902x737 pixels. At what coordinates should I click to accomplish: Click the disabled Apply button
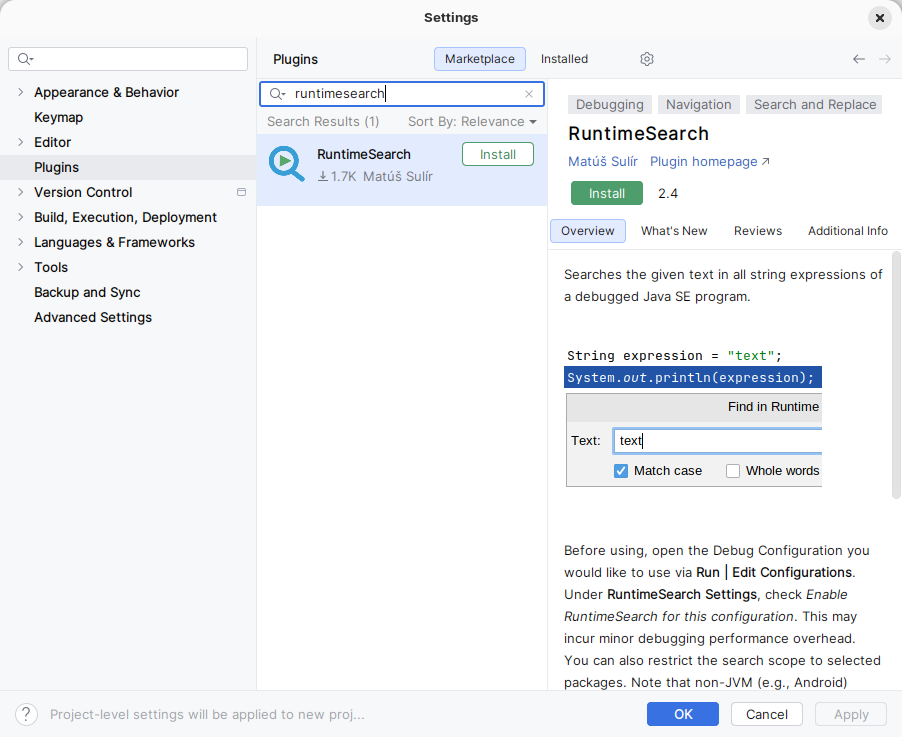[x=851, y=714]
